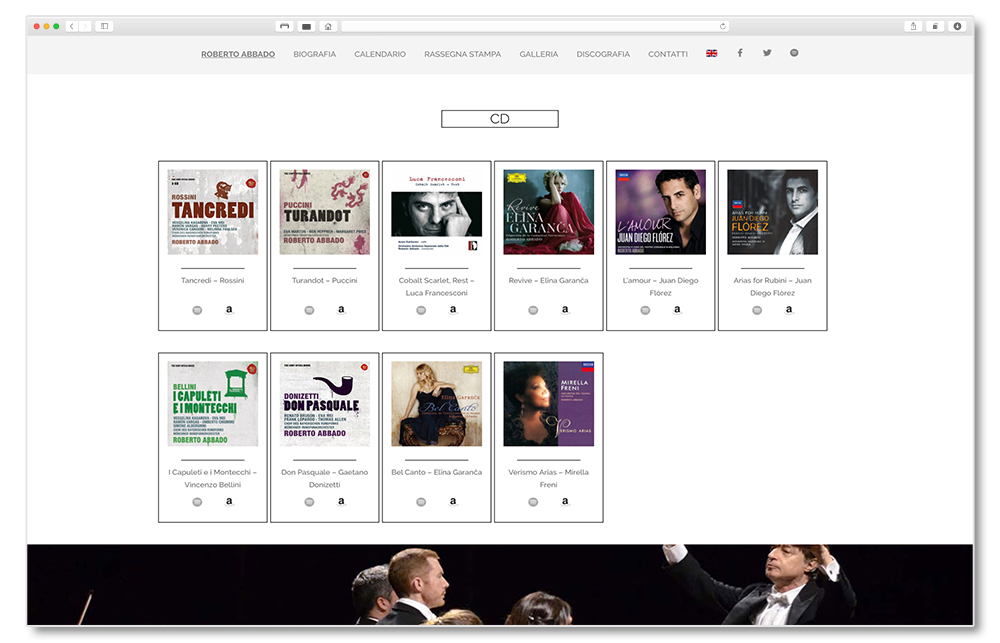Open Spotify icon for Cobalt Scarlet, Rest
Screen dimensions: 1000x643
421,310
